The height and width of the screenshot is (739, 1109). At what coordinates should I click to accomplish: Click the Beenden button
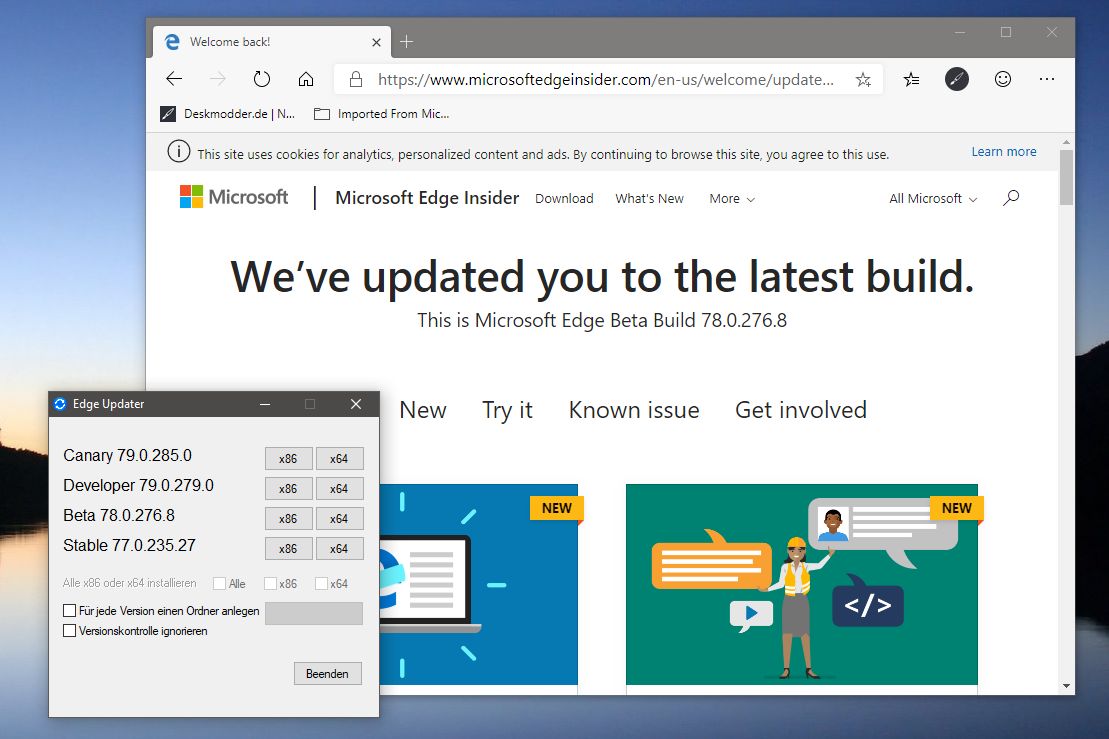pos(327,673)
